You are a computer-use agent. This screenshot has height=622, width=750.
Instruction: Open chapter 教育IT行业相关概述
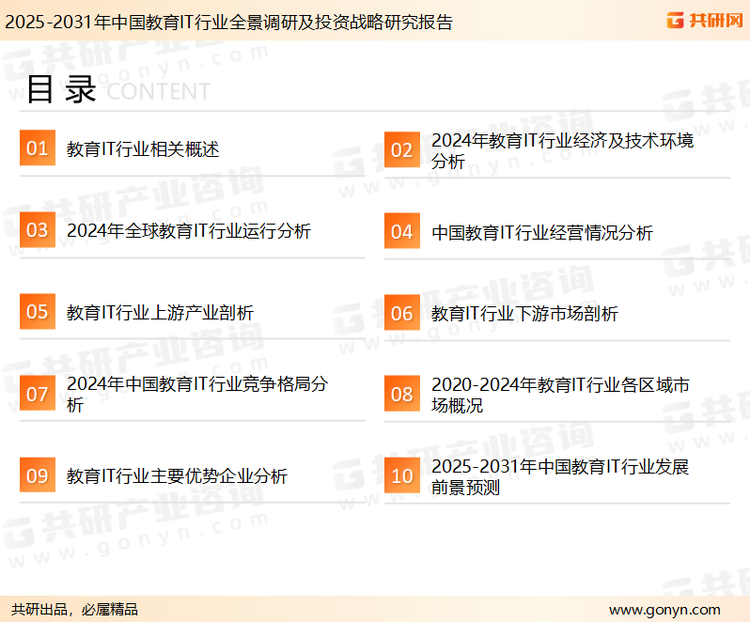tap(143, 149)
